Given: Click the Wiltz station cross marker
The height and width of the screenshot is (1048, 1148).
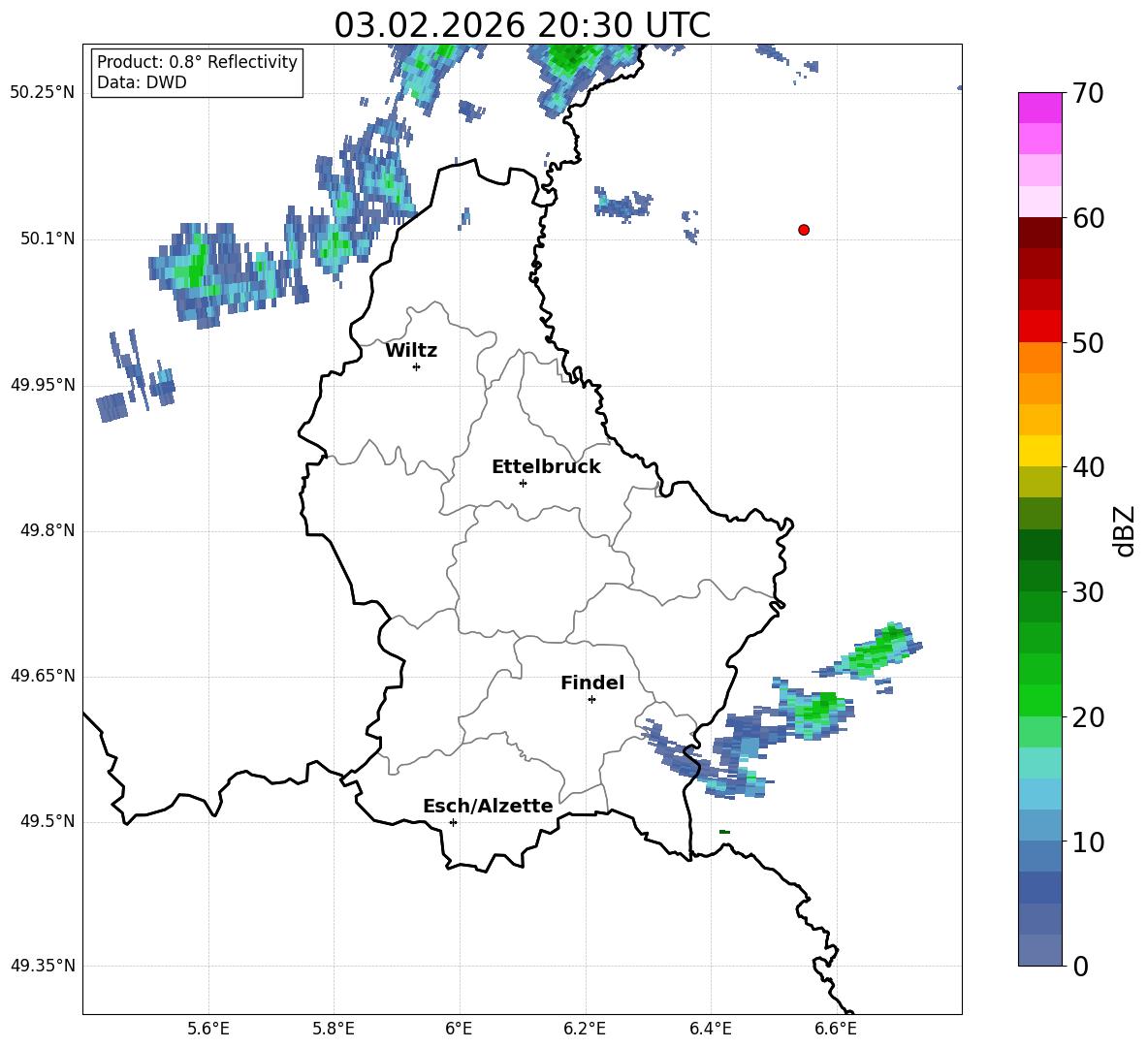Looking at the screenshot, I should [417, 366].
